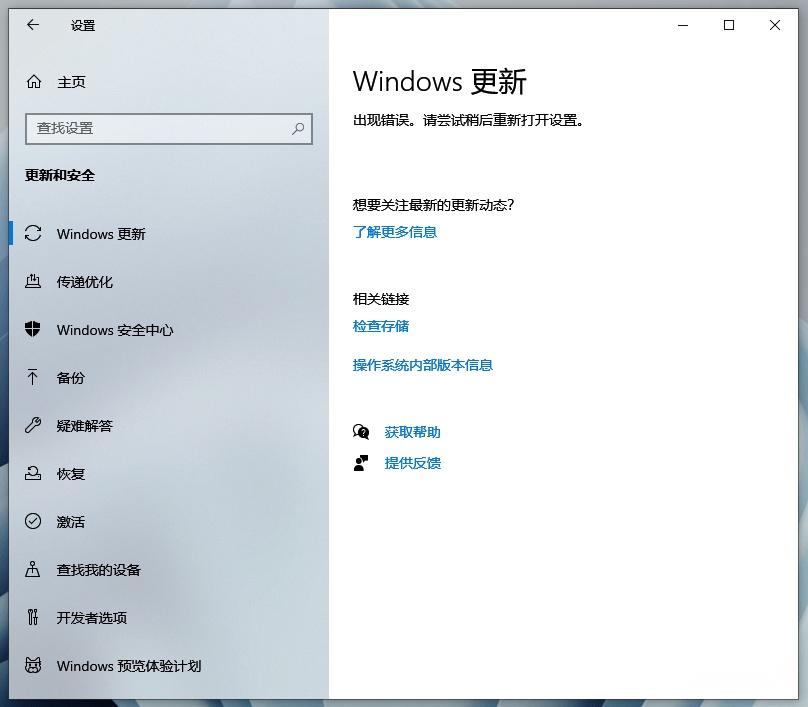The width and height of the screenshot is (808, 707).
Task: Select the 开发者选项 tools icon
Action: (x=31, y=618)
